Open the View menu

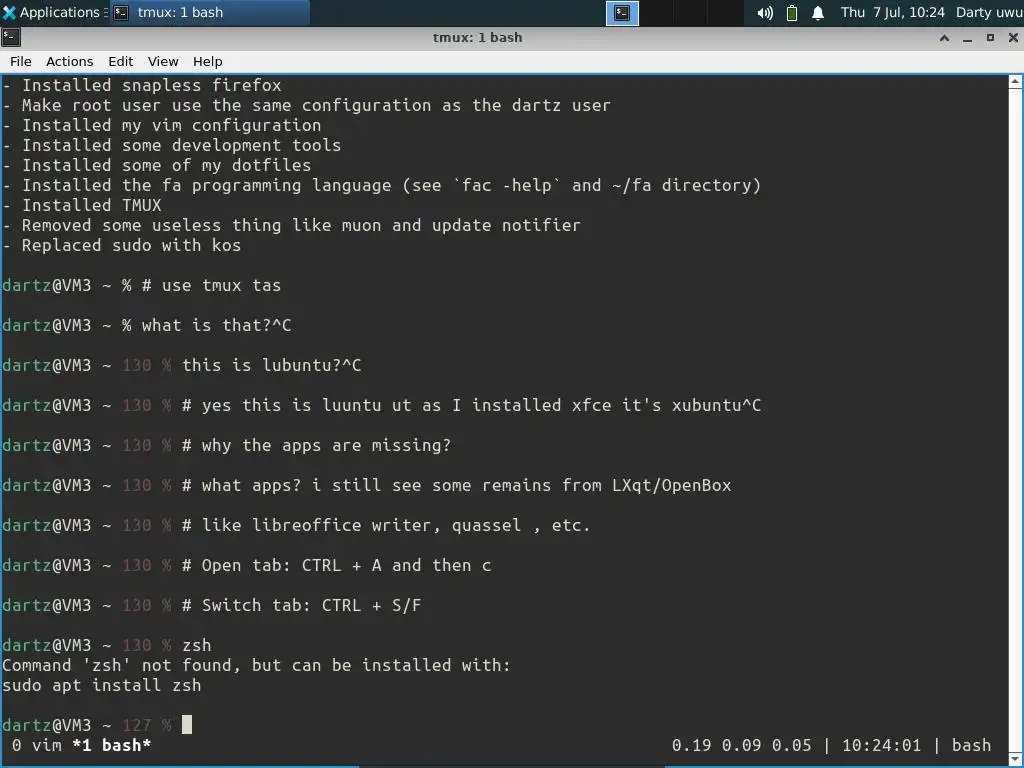tap(163, 61)
